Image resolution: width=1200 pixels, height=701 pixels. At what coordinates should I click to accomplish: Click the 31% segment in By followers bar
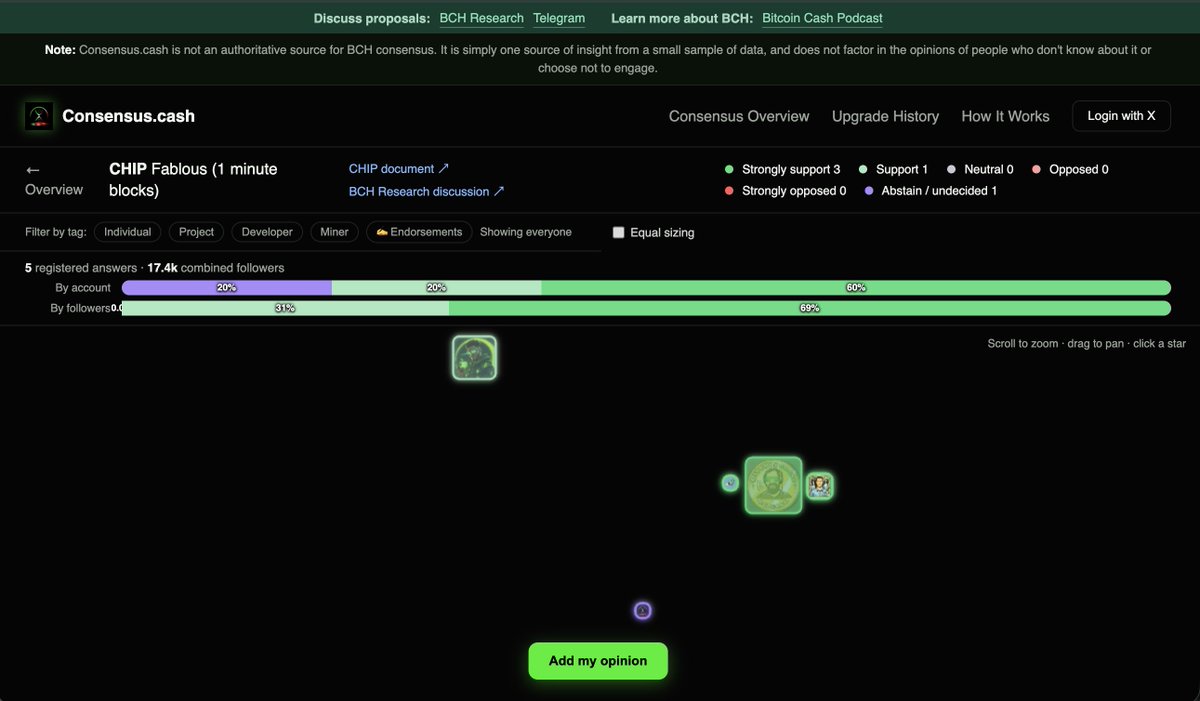[285, 308]
